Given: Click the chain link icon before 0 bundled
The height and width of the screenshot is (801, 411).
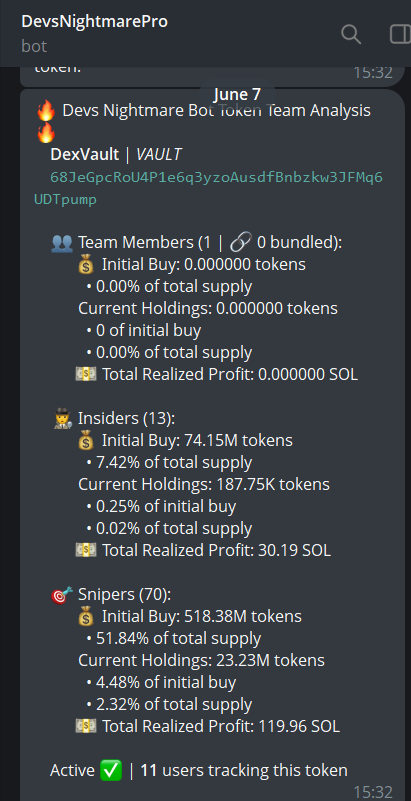Looking at the screenshot, I should click(x=240, y=243).
